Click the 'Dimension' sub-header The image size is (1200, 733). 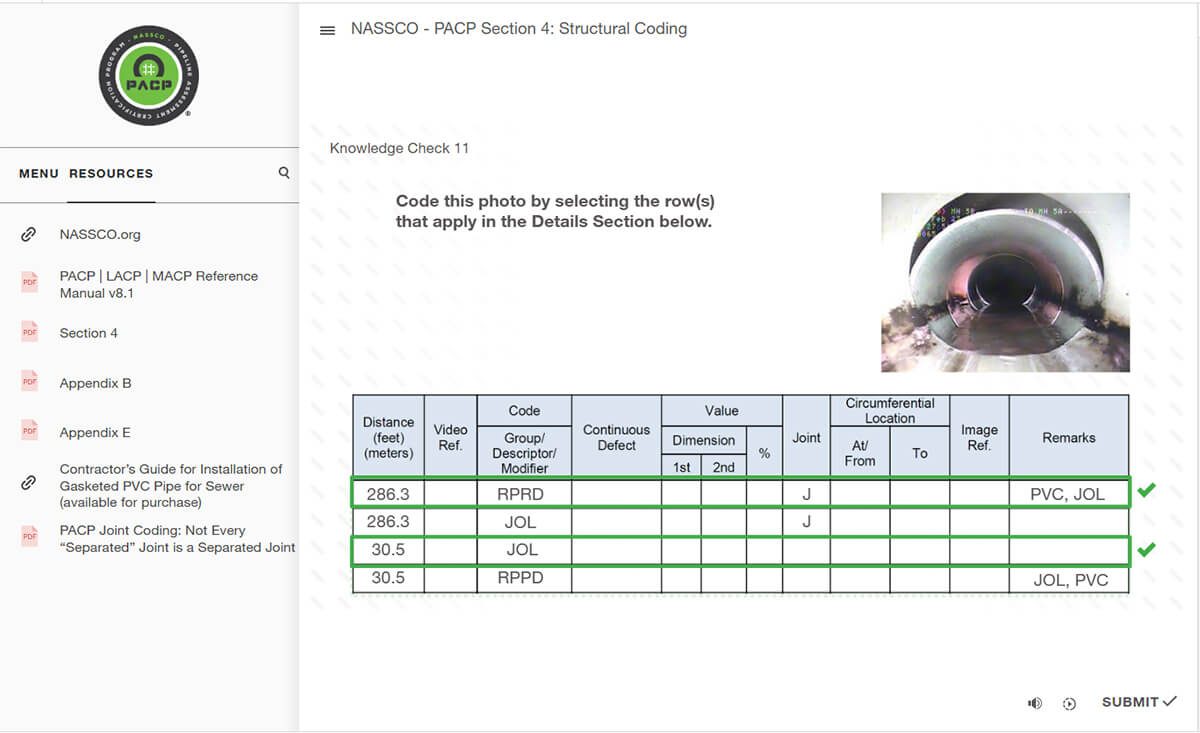click(703, 440)
